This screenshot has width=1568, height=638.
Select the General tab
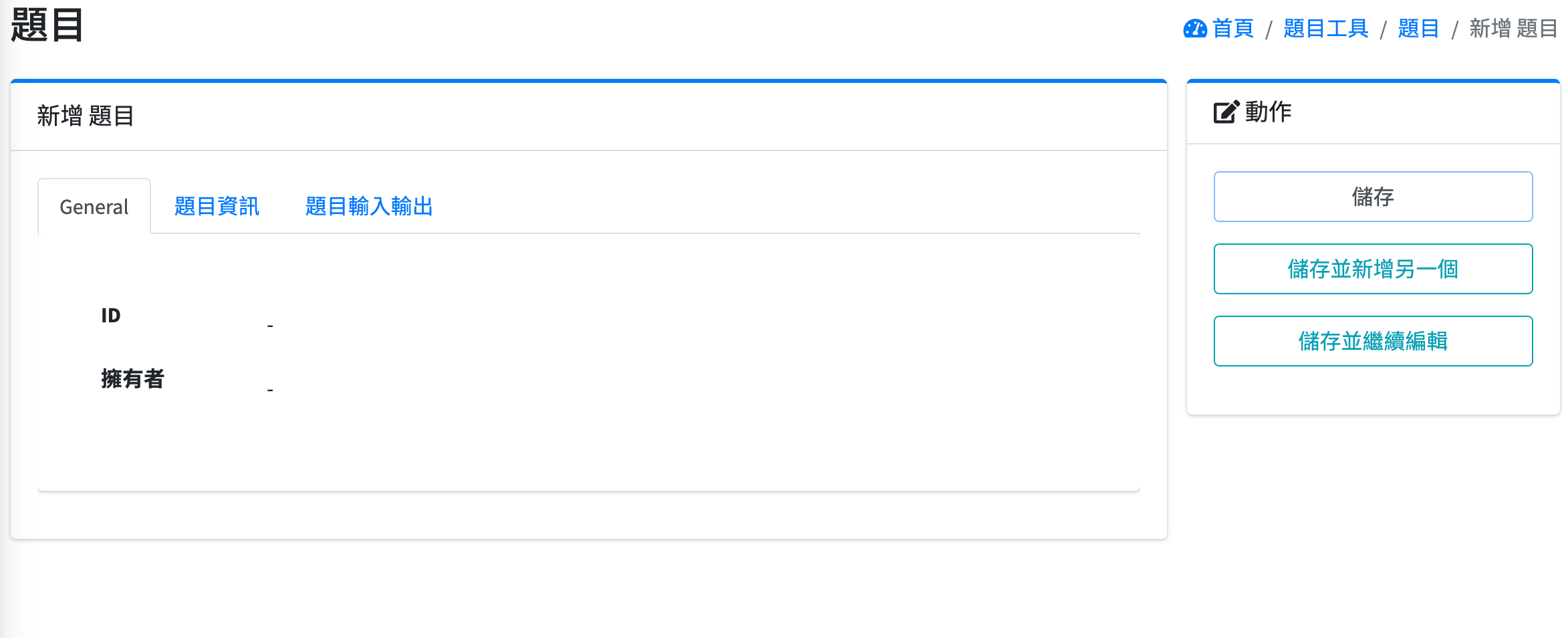click(x=94, y=207)
